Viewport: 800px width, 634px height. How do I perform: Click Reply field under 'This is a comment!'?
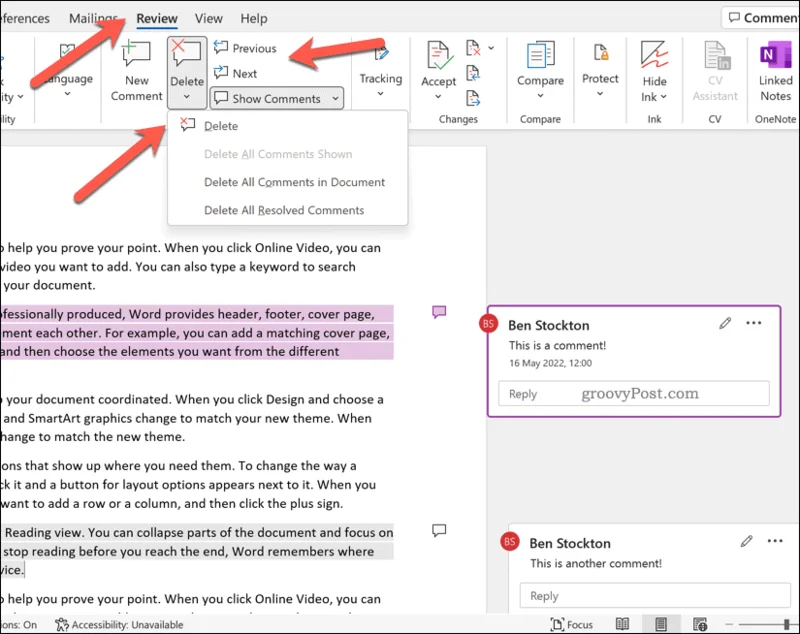(x=634, y=394)
